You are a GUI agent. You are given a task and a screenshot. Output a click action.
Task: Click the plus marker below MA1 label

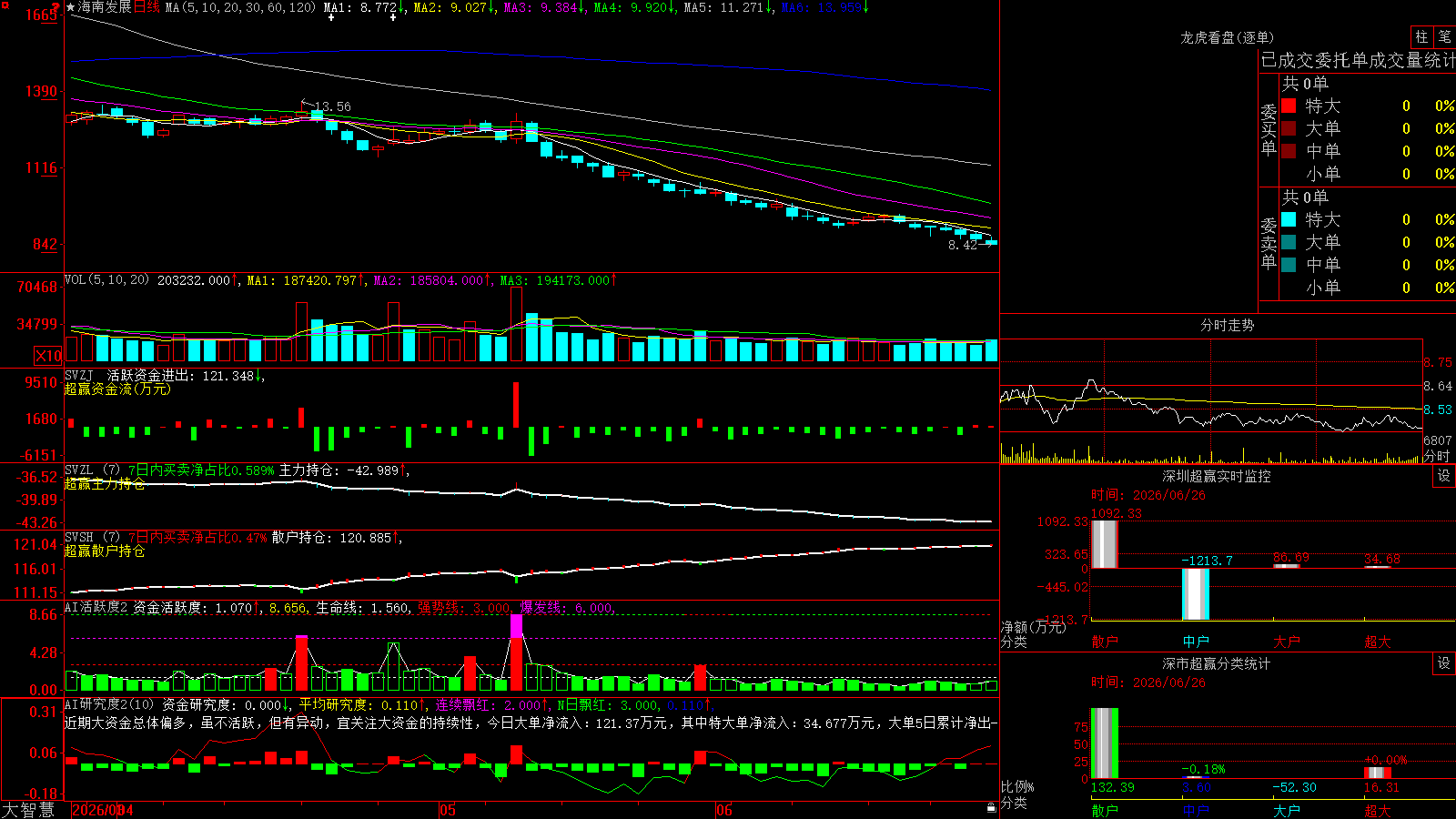(x=331, y=17)
